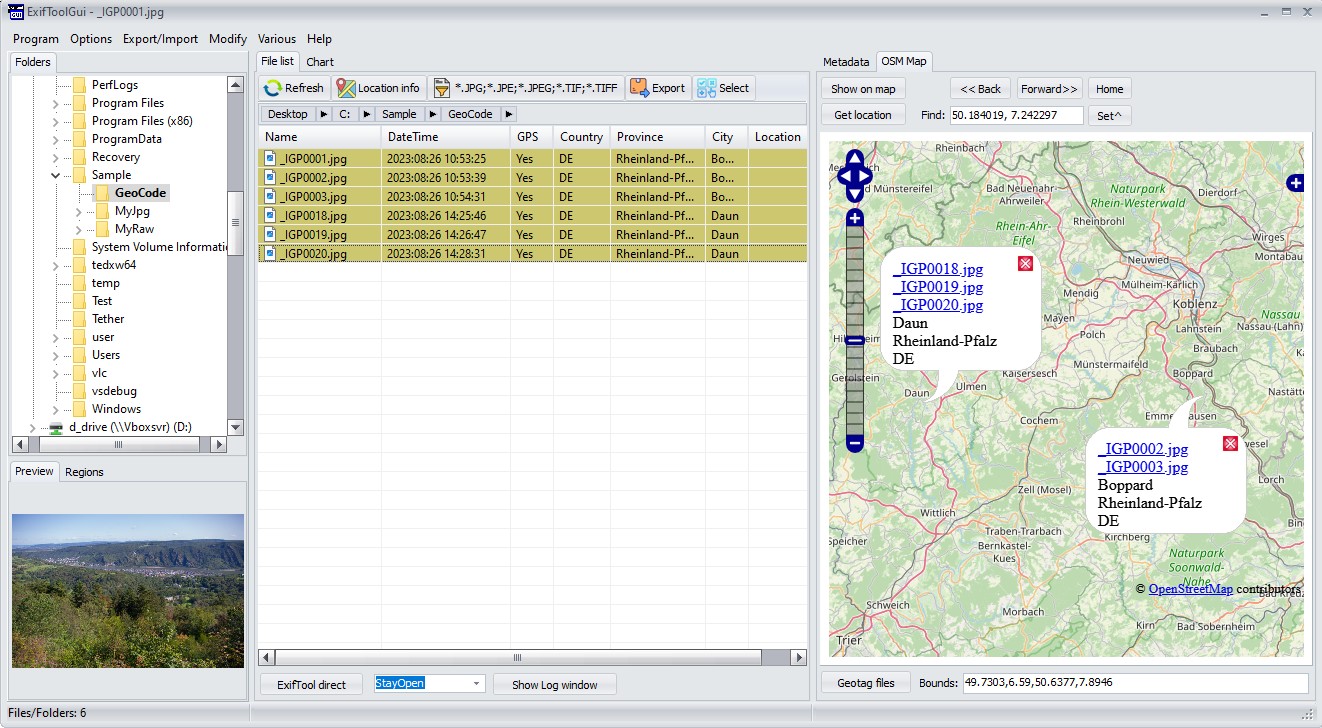Click the Bounds text field
1322x728 pixels.
coord(1135,683)
